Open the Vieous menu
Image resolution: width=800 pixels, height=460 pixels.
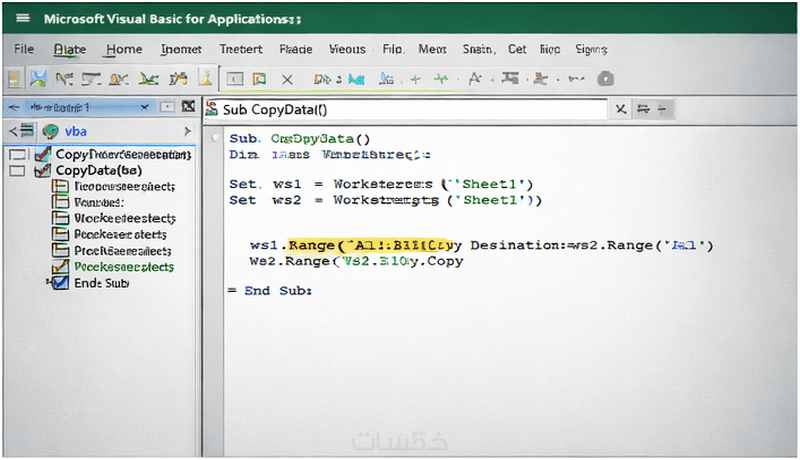point(347,49)
